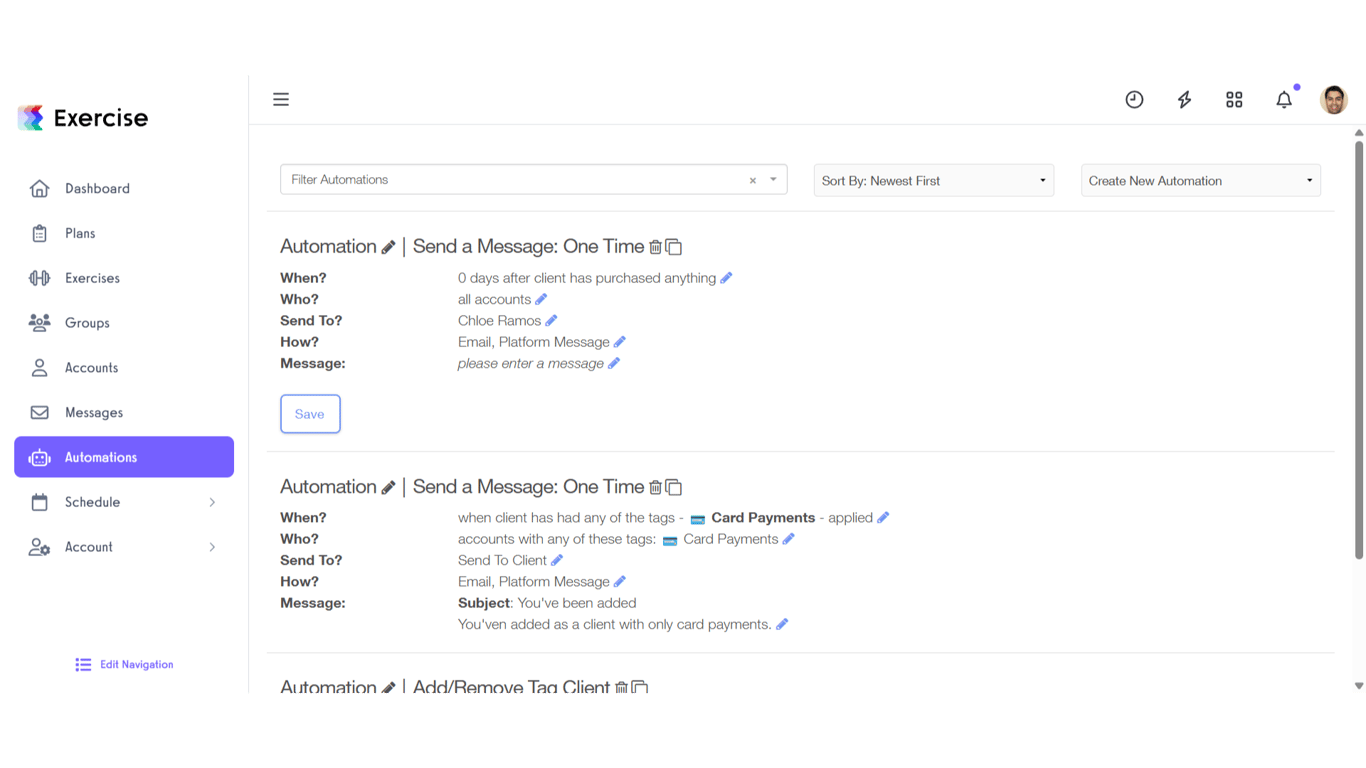
Task: Click the Save button
Action: tap(310, 414)
